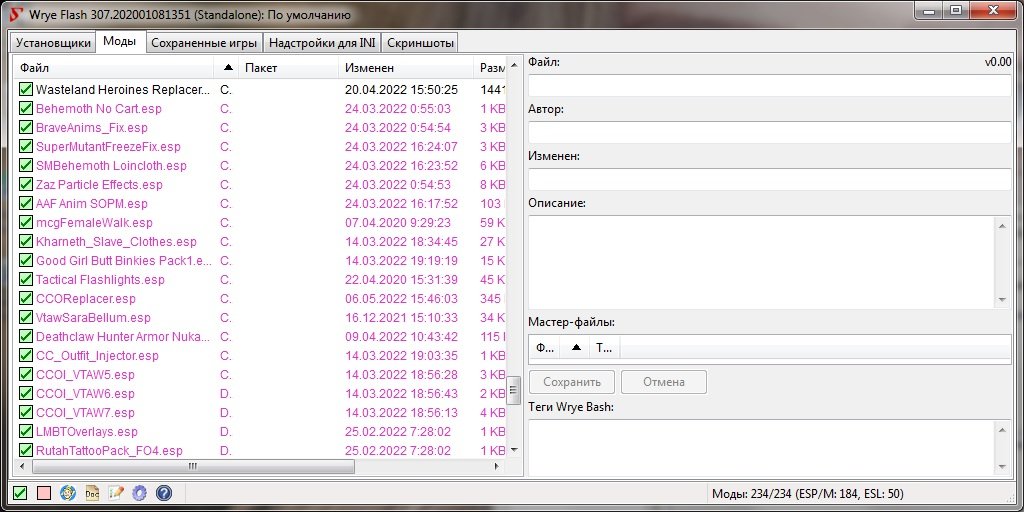Uncheck the Behemoth No Cart.esp checkbox
This screenshot has width=1029, height=525.
click(26, 109)
